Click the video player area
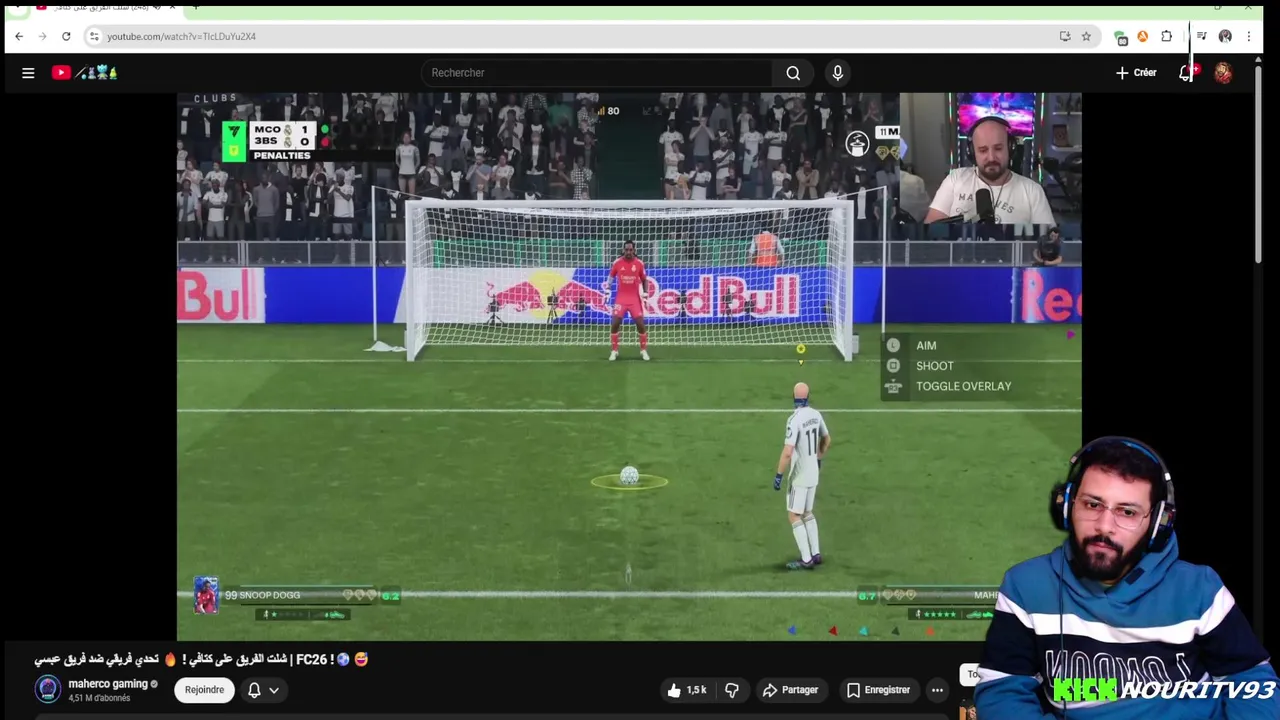The image size is (1280, 720). [x=629, y=366]
